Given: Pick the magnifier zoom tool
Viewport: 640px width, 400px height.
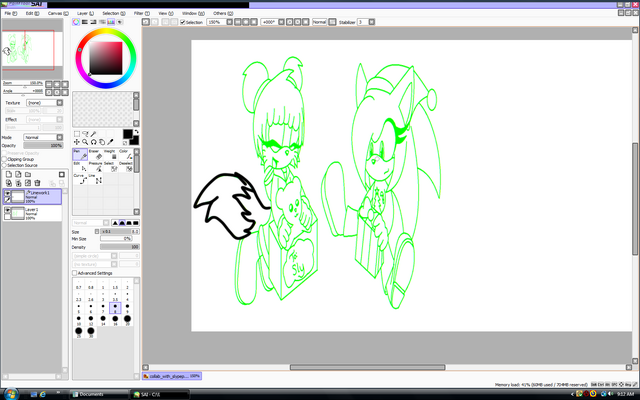Looking at the screenshot, I should coord(85,142).
